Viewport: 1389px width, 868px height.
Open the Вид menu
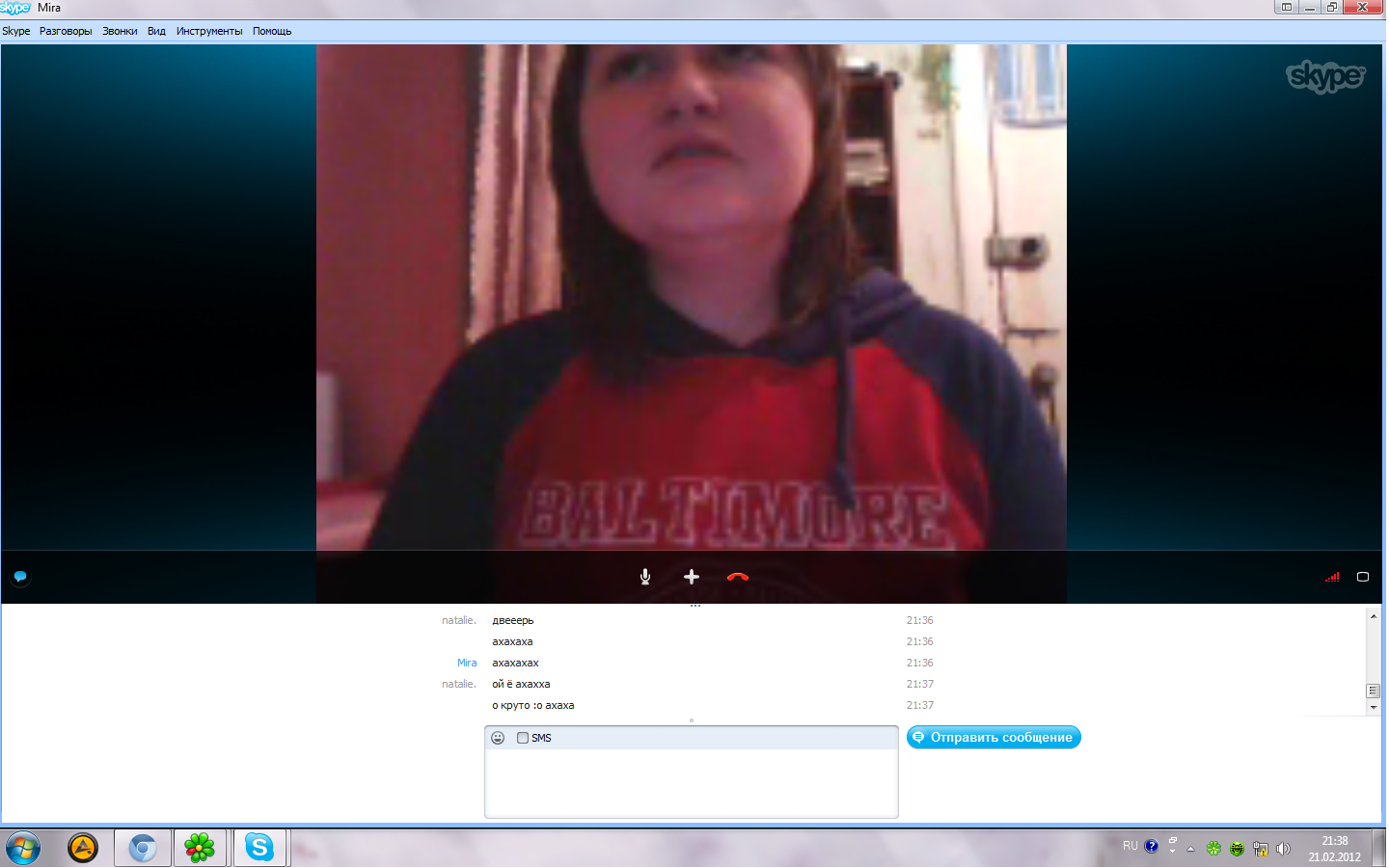pyautogui.click(x=156, y=31)
